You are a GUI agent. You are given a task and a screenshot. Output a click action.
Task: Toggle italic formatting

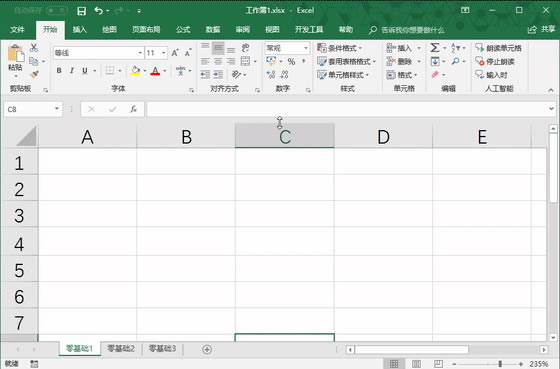click(x=72, y=70)
